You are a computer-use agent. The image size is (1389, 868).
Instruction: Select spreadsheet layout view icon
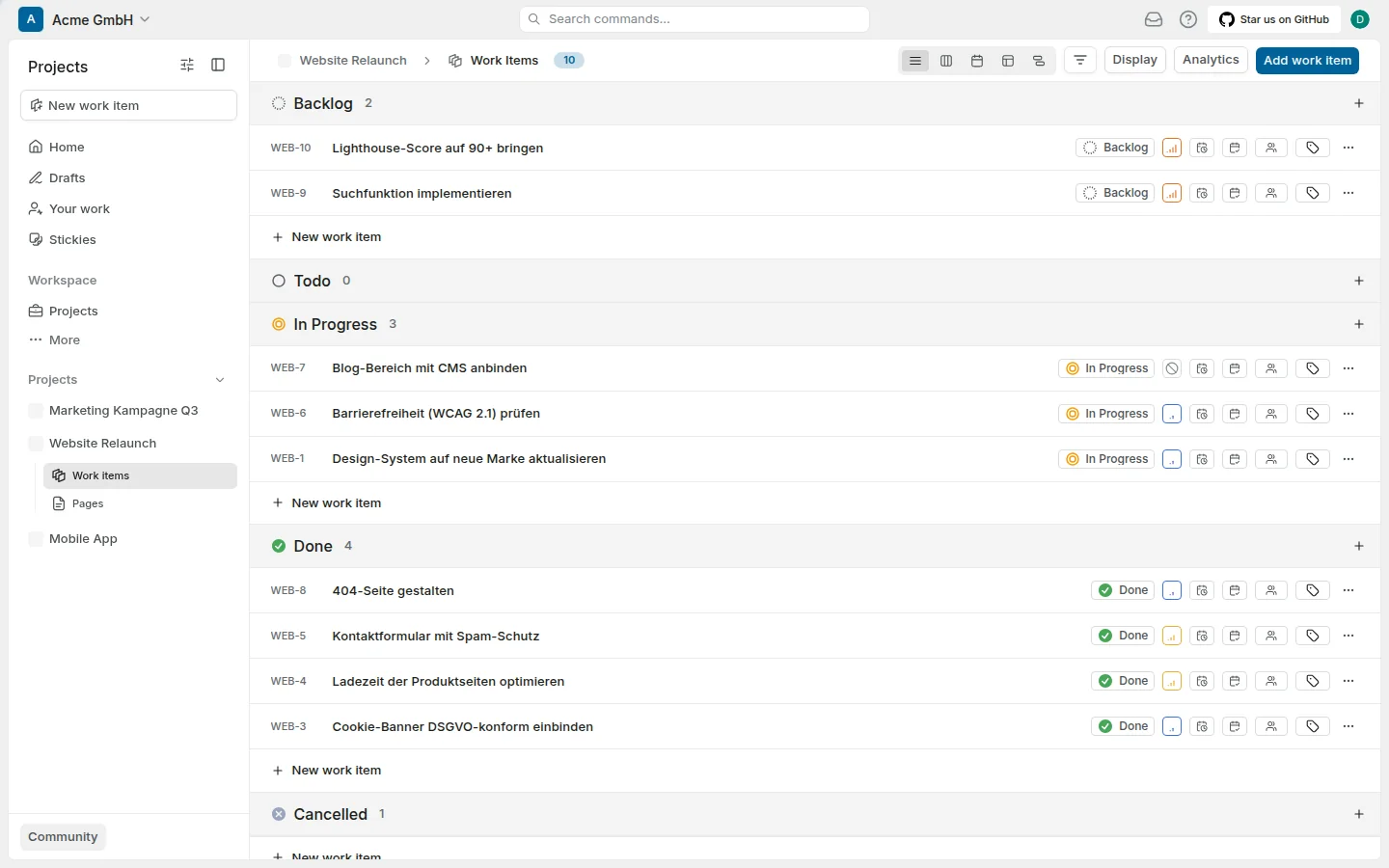pos(1008,61)
